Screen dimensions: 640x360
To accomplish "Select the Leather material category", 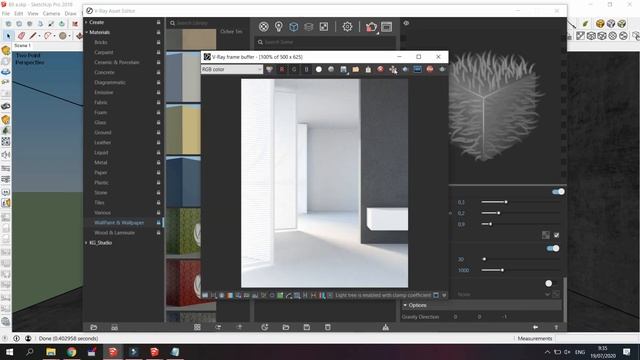I will click(102, 142).
